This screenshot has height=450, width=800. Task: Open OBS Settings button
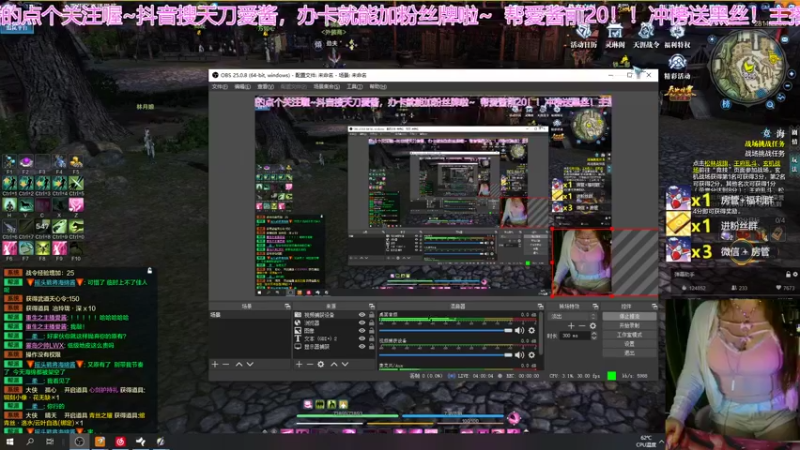(629, 344)
